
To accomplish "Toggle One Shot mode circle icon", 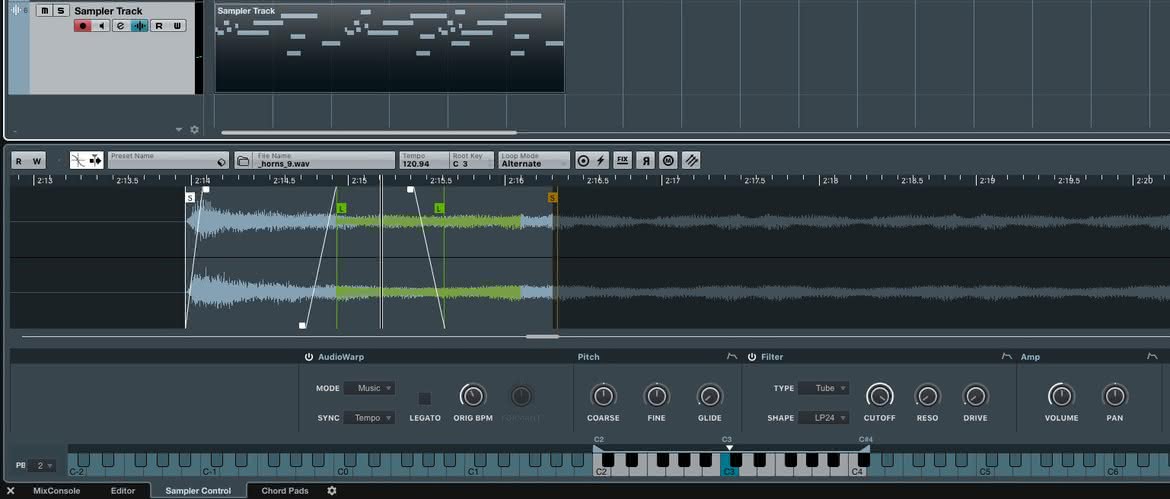I will pyautogui.click(x=583, y=160).
